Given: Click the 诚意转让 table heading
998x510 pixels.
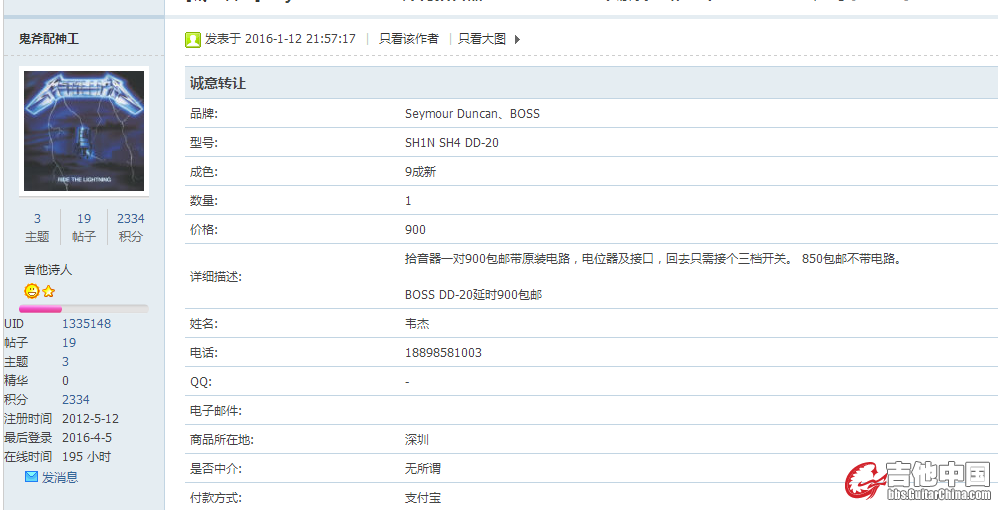Looking at the screenshot, I should [x=218, y=83].
